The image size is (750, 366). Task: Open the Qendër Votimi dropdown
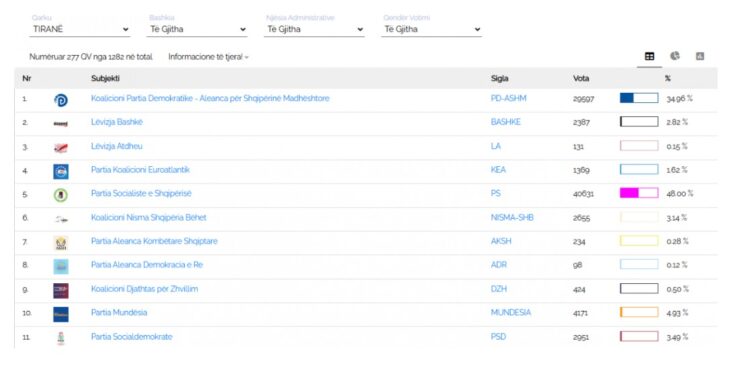tap(431, 29)
